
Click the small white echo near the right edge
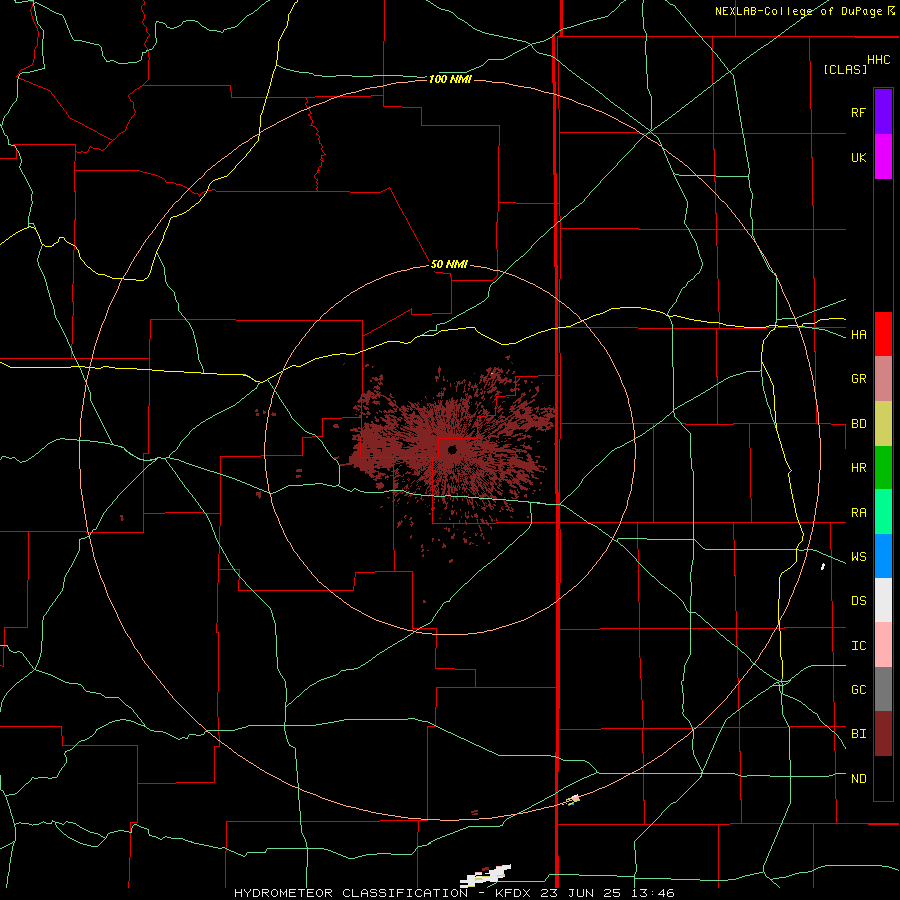823,567
